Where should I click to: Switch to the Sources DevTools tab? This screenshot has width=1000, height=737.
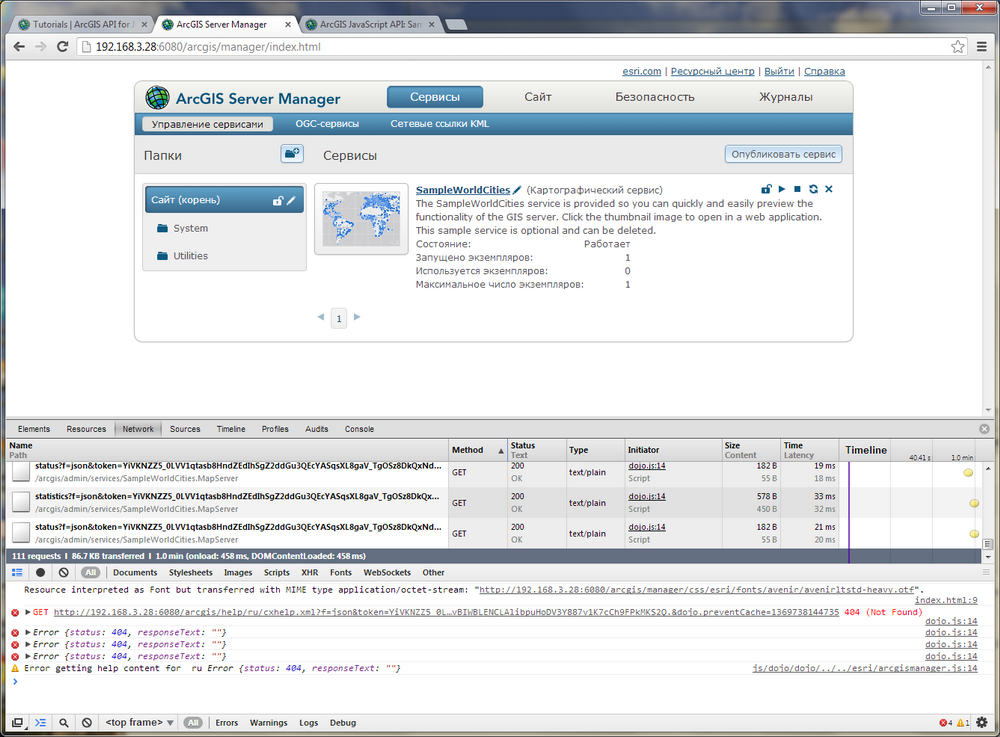[x=185, y=429]
